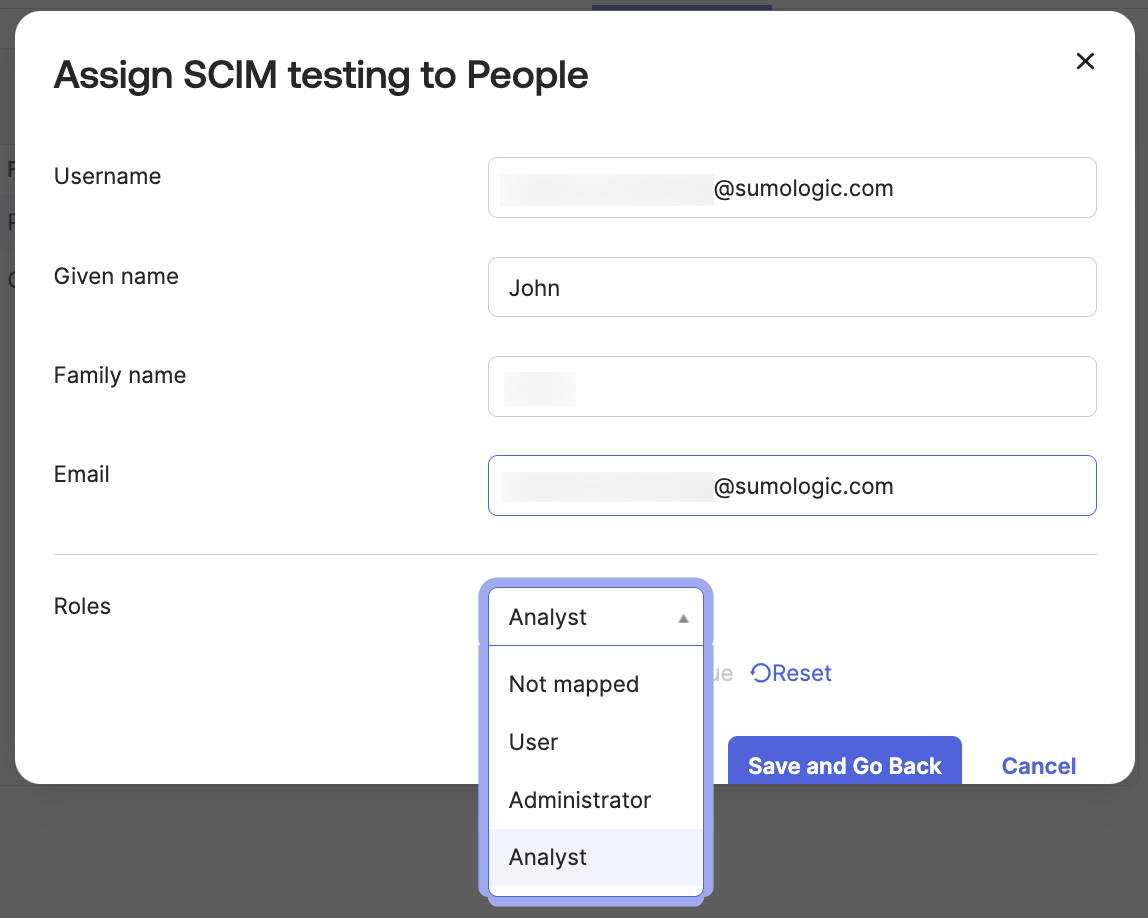Image resolution: width=1148 pixels, height=918 pixels.
Task: Click the Cancel link
Action: pyautogui.click(x=1039, y=766)
